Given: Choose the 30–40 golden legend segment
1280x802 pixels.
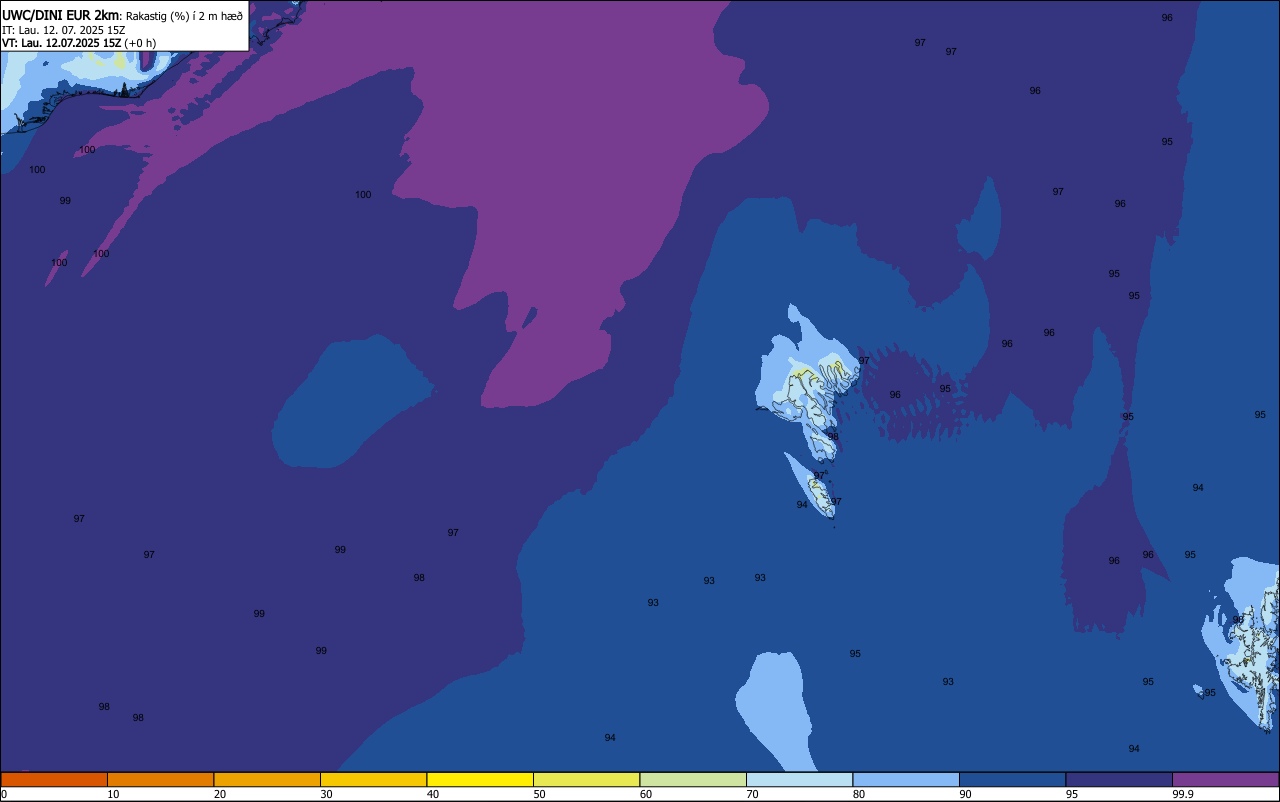Looking at the screenshot, I should coord(373,779).
